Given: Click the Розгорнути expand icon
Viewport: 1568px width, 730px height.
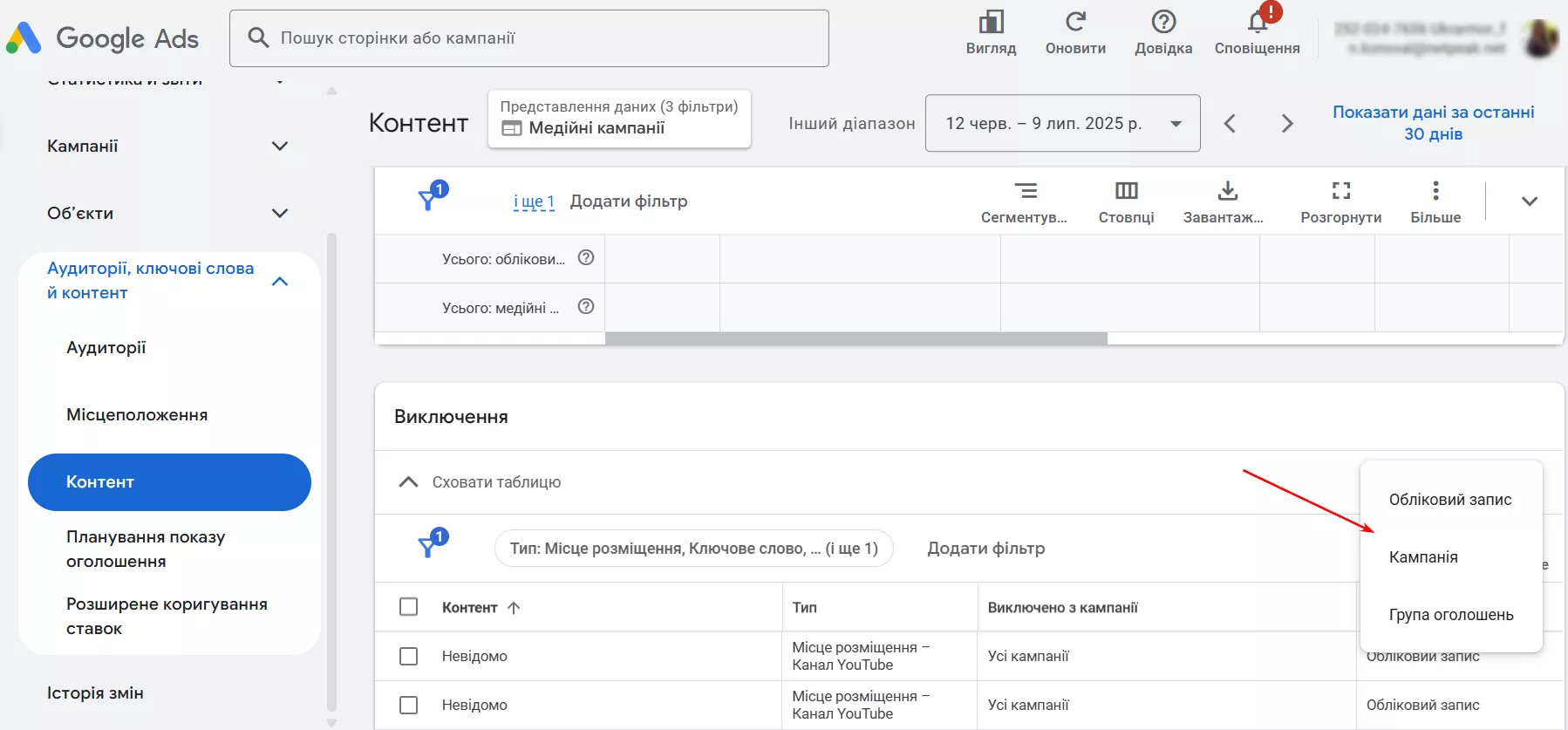Looking at the screenshot, I should [x=1341, y=190].
